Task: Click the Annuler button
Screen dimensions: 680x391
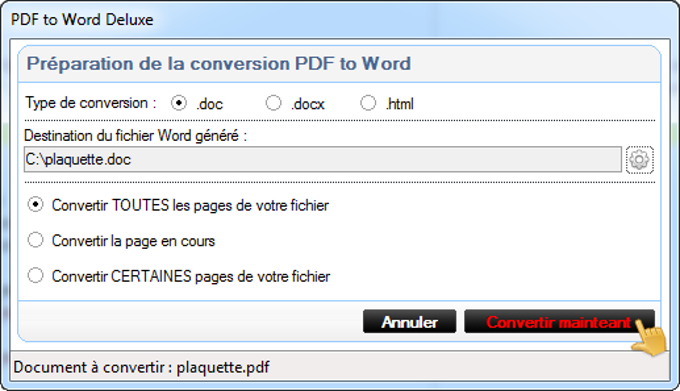Action: coord(409,322)
